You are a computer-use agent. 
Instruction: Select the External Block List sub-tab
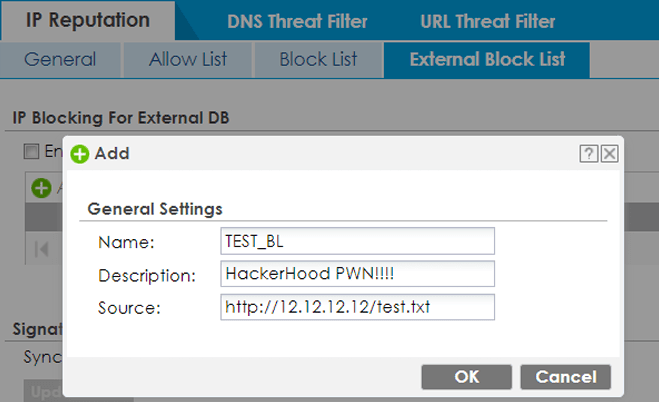pyautogui.click(x=487, y=59)
